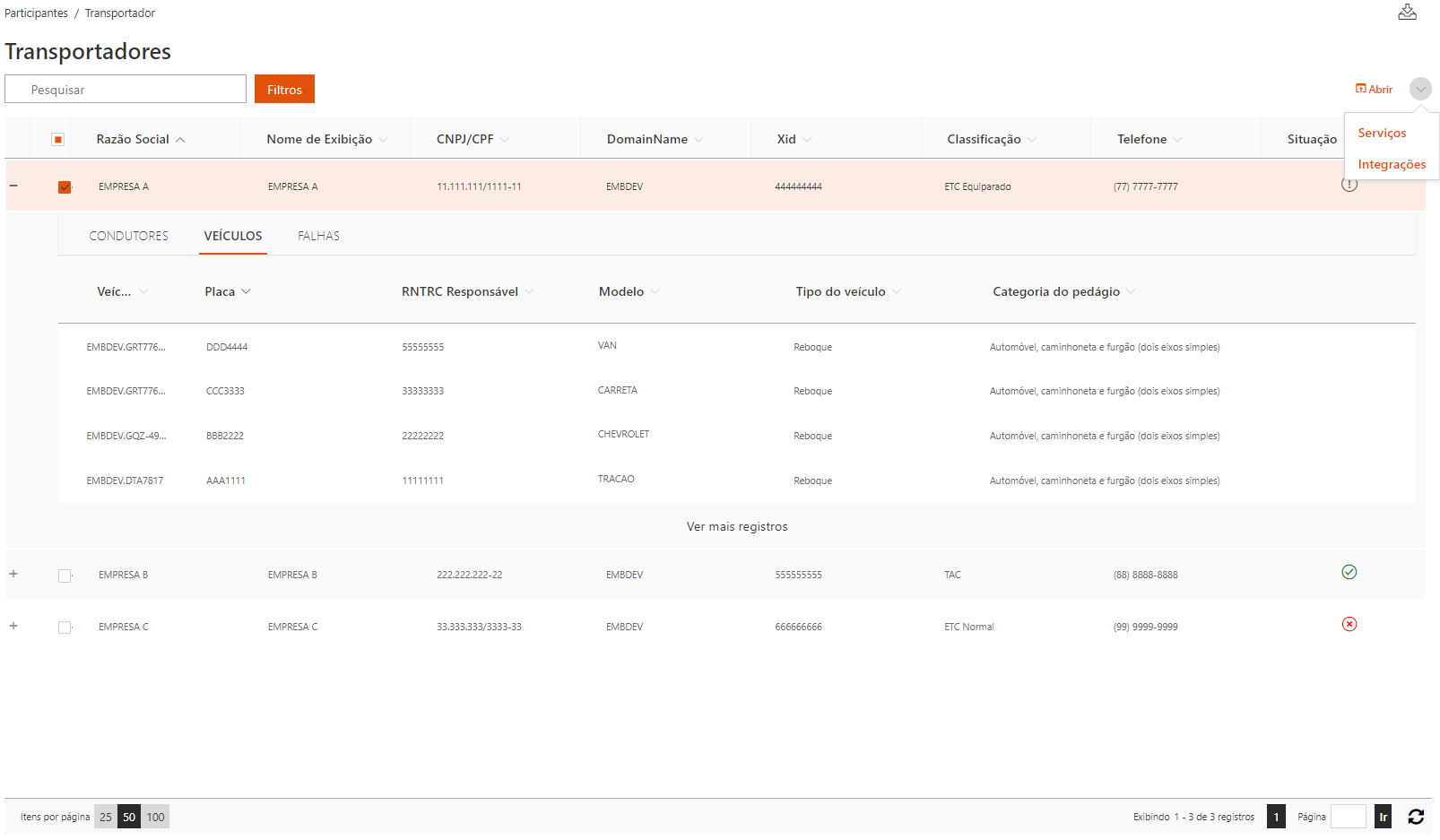Open the CNPJ/CPF column dropdown
Image resolution: width=1440 pixels, height=840 pixels.
pos(505,140)
